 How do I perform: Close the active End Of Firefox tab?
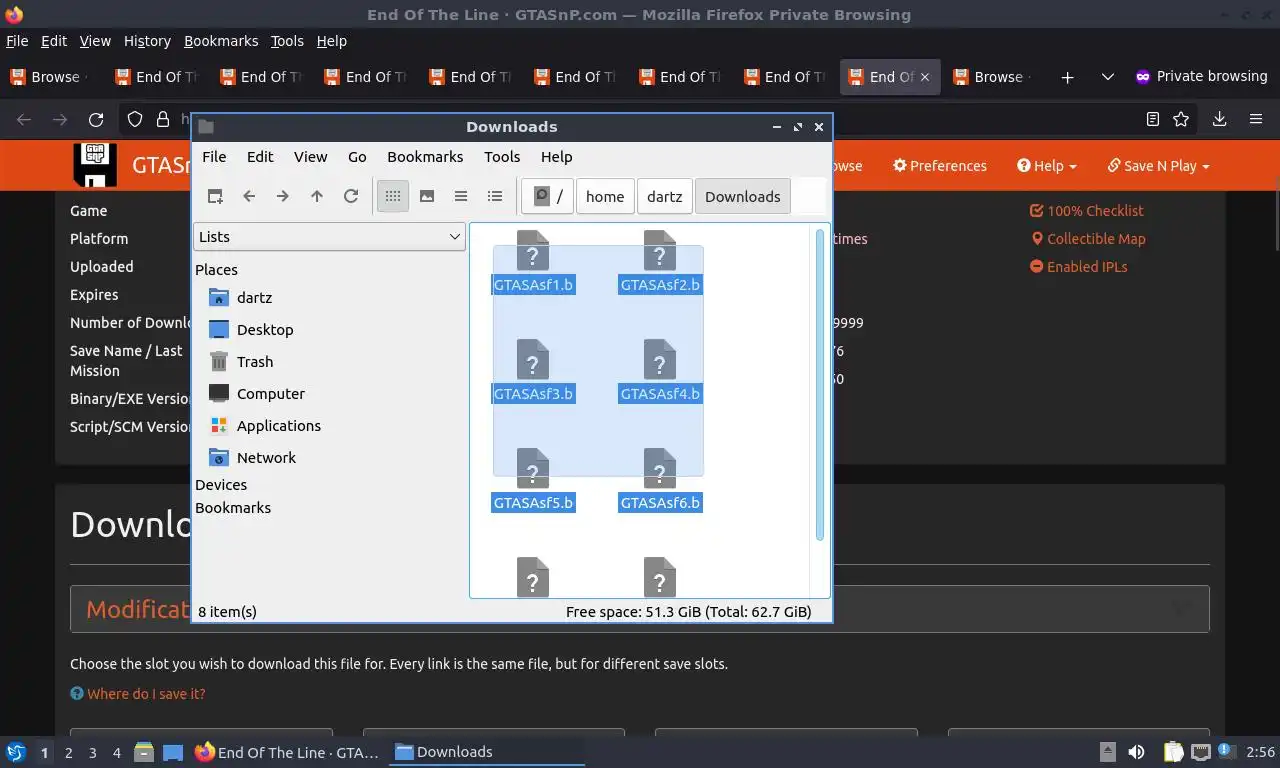click(924, 77)
